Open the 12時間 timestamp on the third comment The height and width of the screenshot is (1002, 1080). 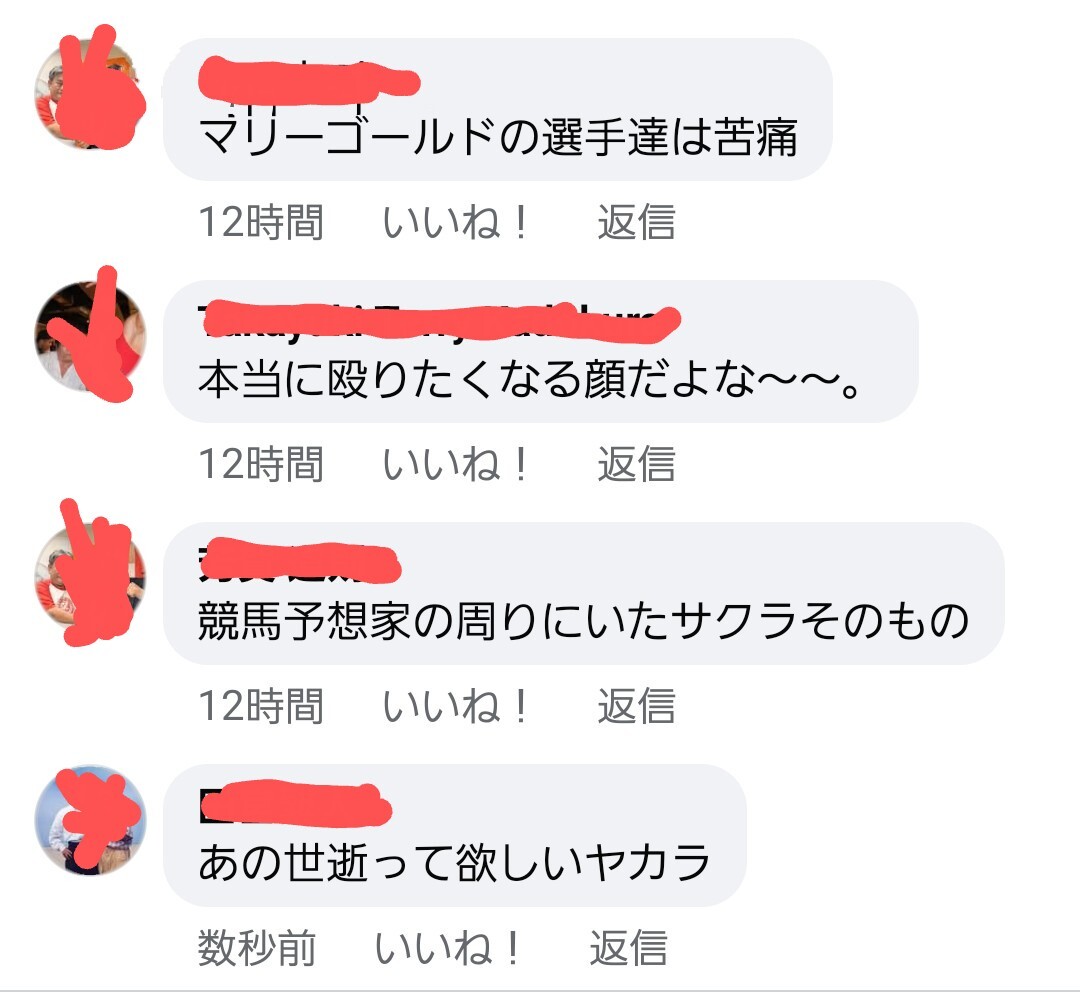(x=261, y=707)
